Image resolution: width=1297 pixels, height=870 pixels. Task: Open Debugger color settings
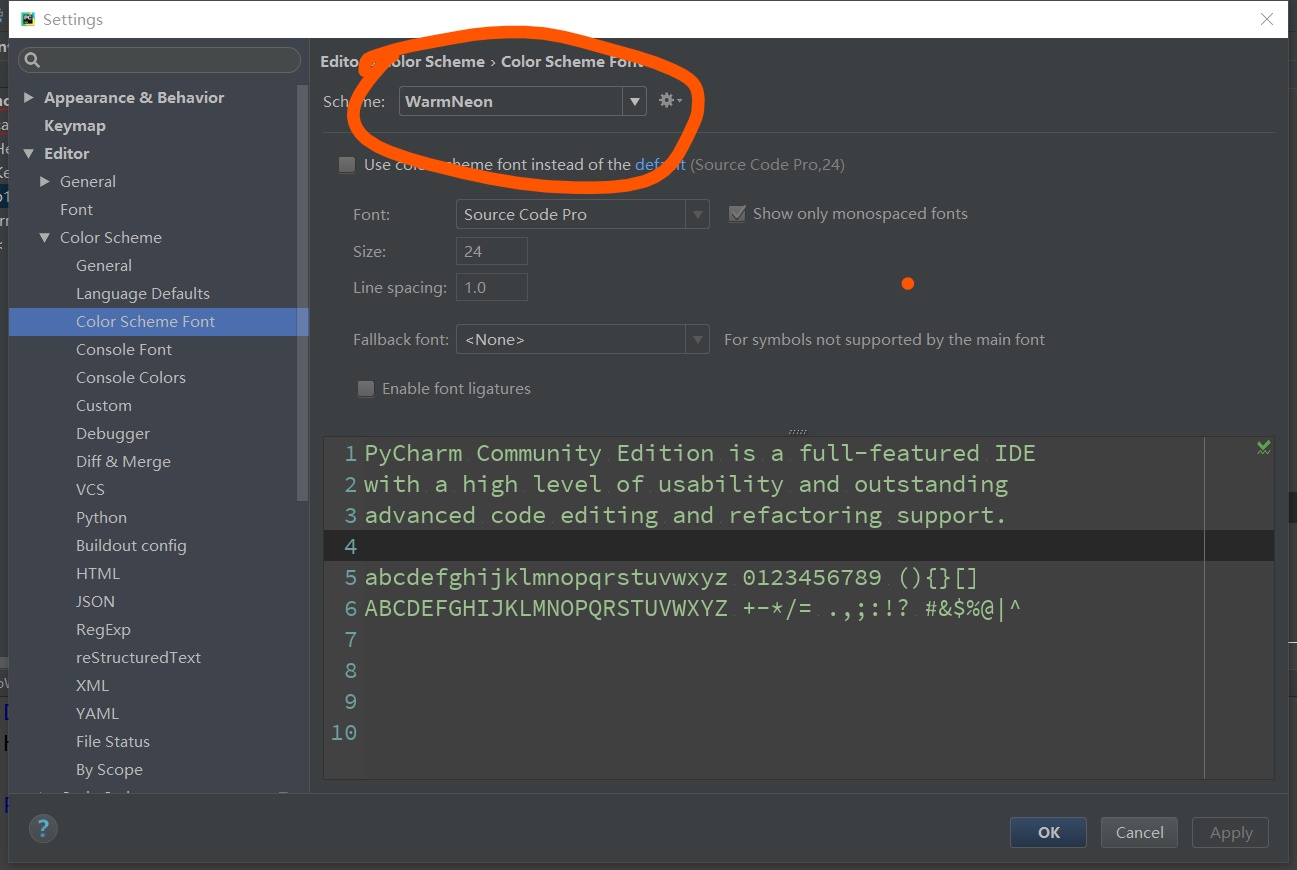pyautogui.click(x=113, y=433)
